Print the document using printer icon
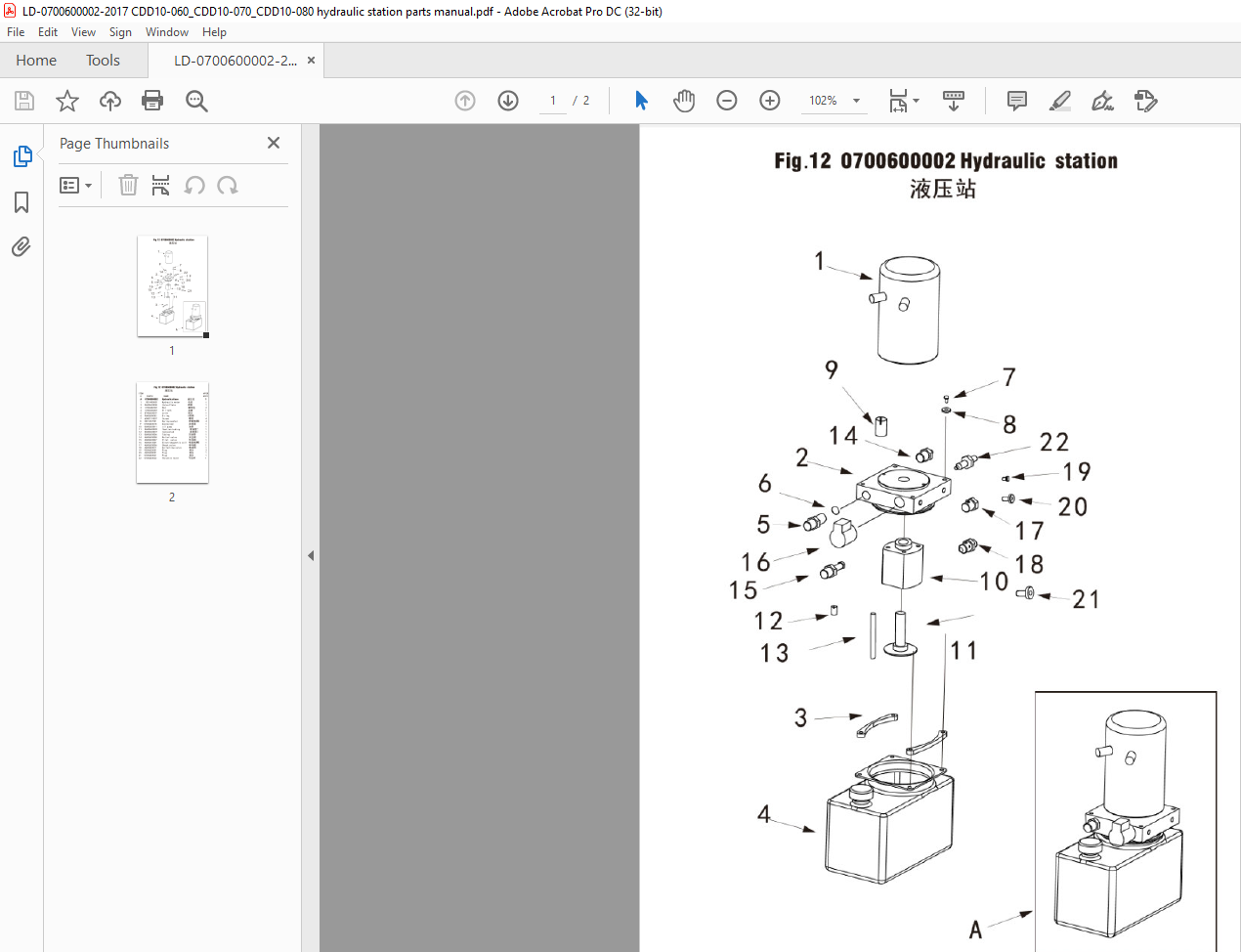The image size is (1241, 952). pos(152,101)
